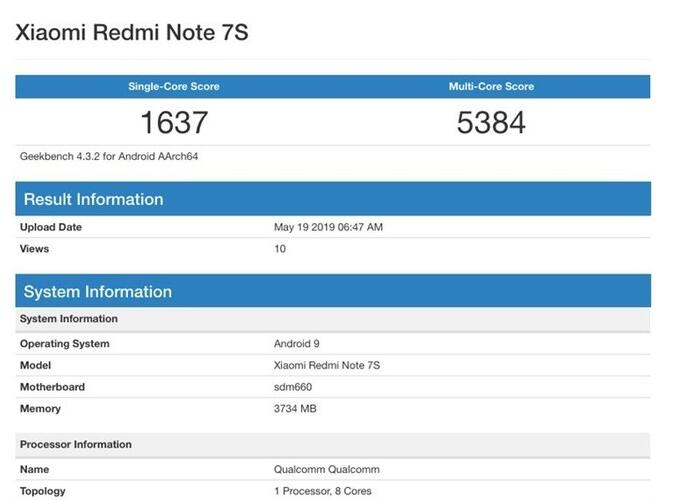Click the Operating System row label
The width and height of the screenshot is (676, 500).
coord(65,344)
